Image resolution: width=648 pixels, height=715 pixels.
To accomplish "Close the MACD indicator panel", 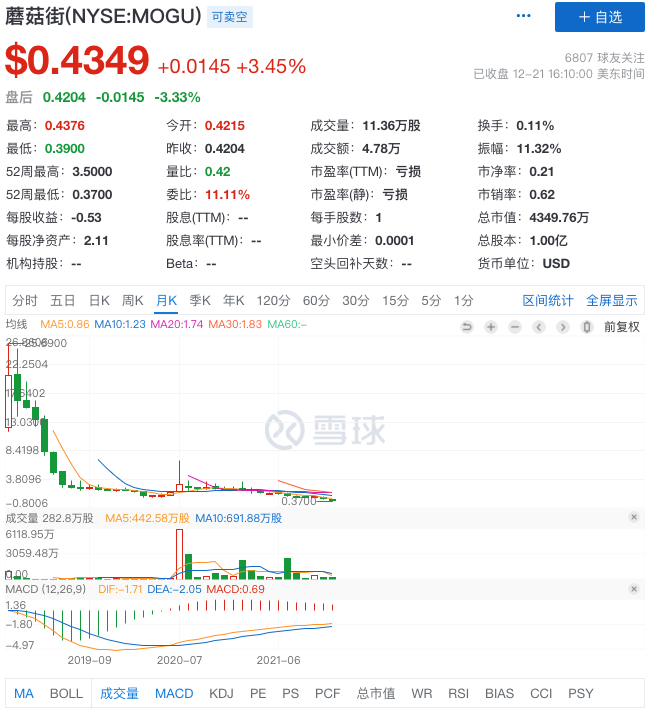I will (634, 589).
